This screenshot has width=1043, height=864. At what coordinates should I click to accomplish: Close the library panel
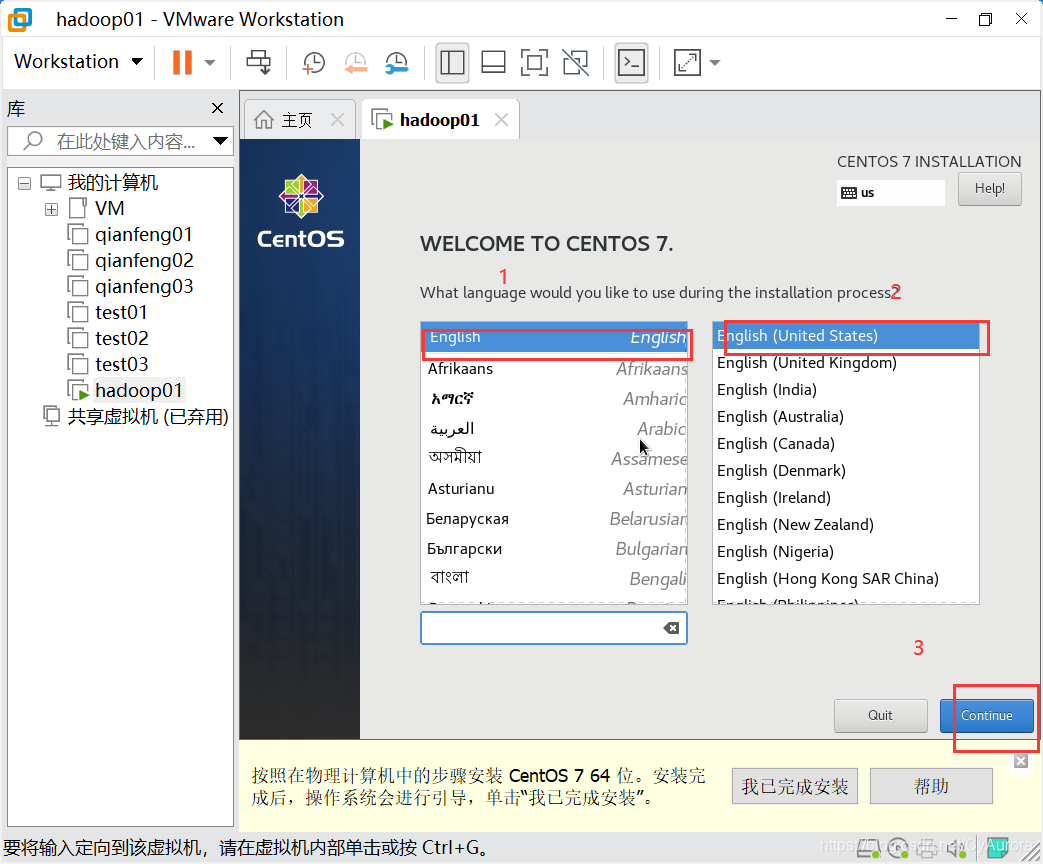pyautogui.click(x=217, y=108)
